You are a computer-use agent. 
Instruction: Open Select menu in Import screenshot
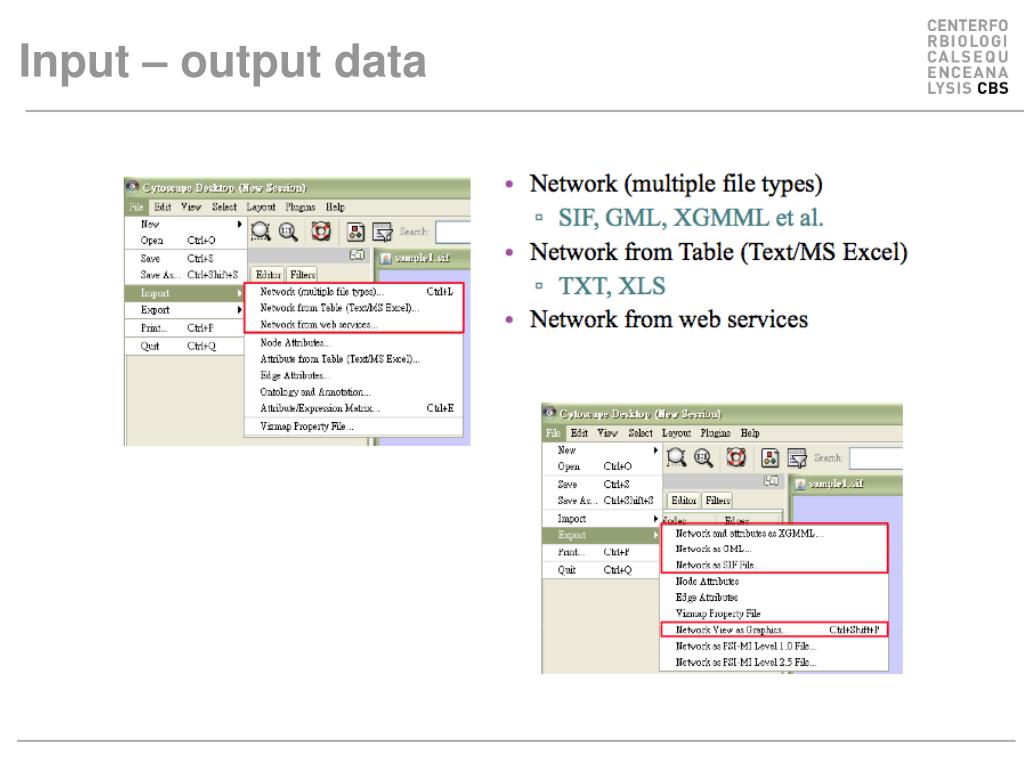tap(224, 207)
